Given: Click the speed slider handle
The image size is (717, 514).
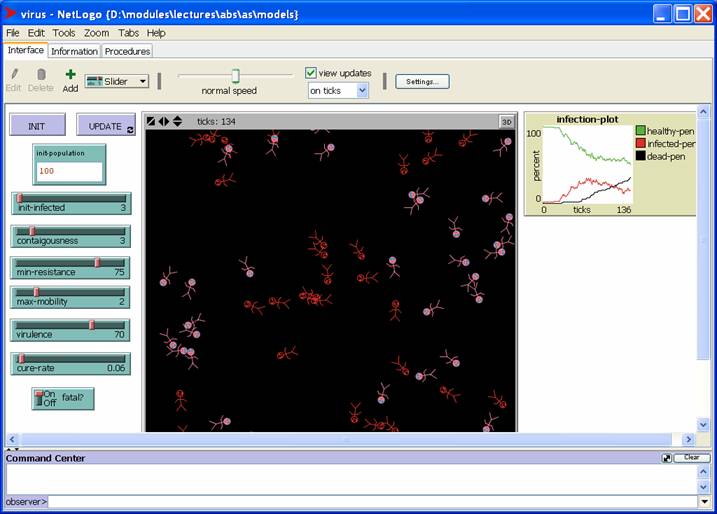Looking at the screenshot, I should click(x=235, y=75).
